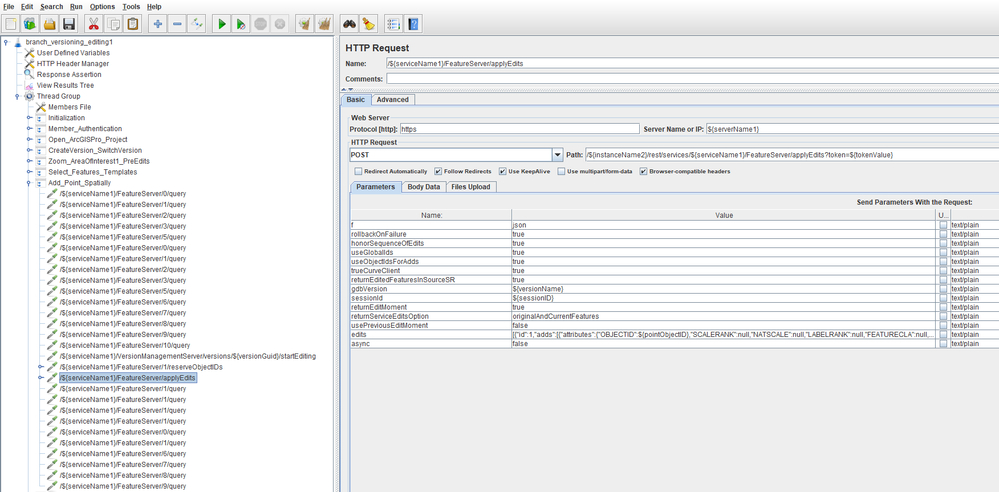Click the Start test (green play) icon
This screenshot has height=492, width=999.
pos(221,24)
